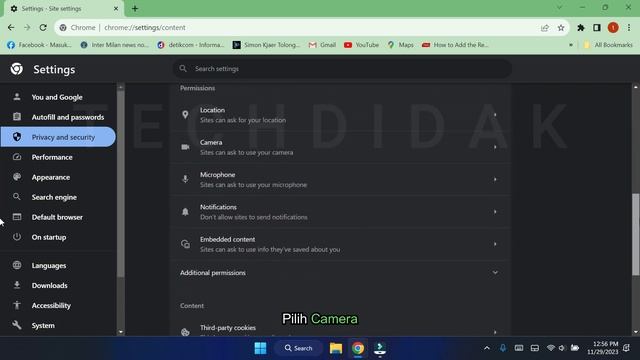The height and width of the screenshot is (360, 640).
Task: Click the Third-party cookies icon
Action: point(185,332)
